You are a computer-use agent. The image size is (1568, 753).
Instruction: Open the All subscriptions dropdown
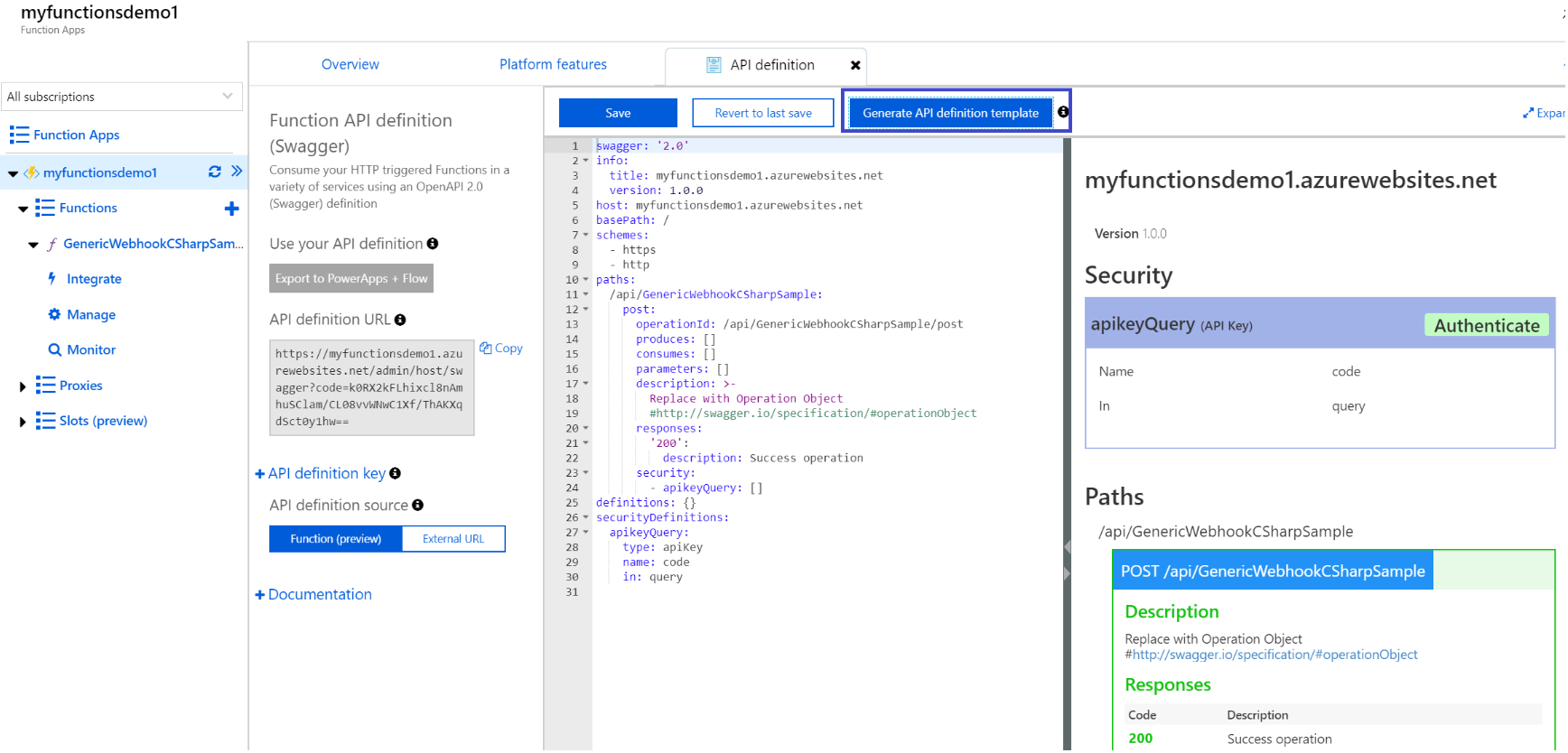(121, 97)
